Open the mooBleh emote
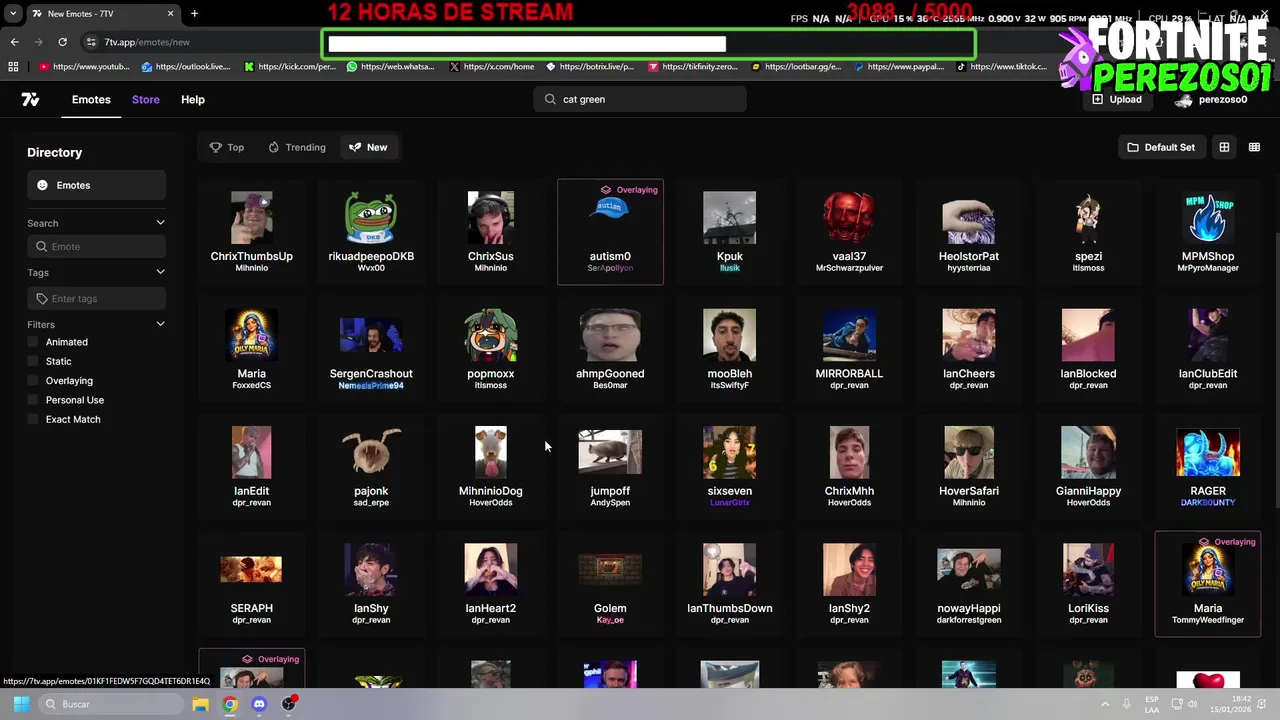 click(730, 349)
